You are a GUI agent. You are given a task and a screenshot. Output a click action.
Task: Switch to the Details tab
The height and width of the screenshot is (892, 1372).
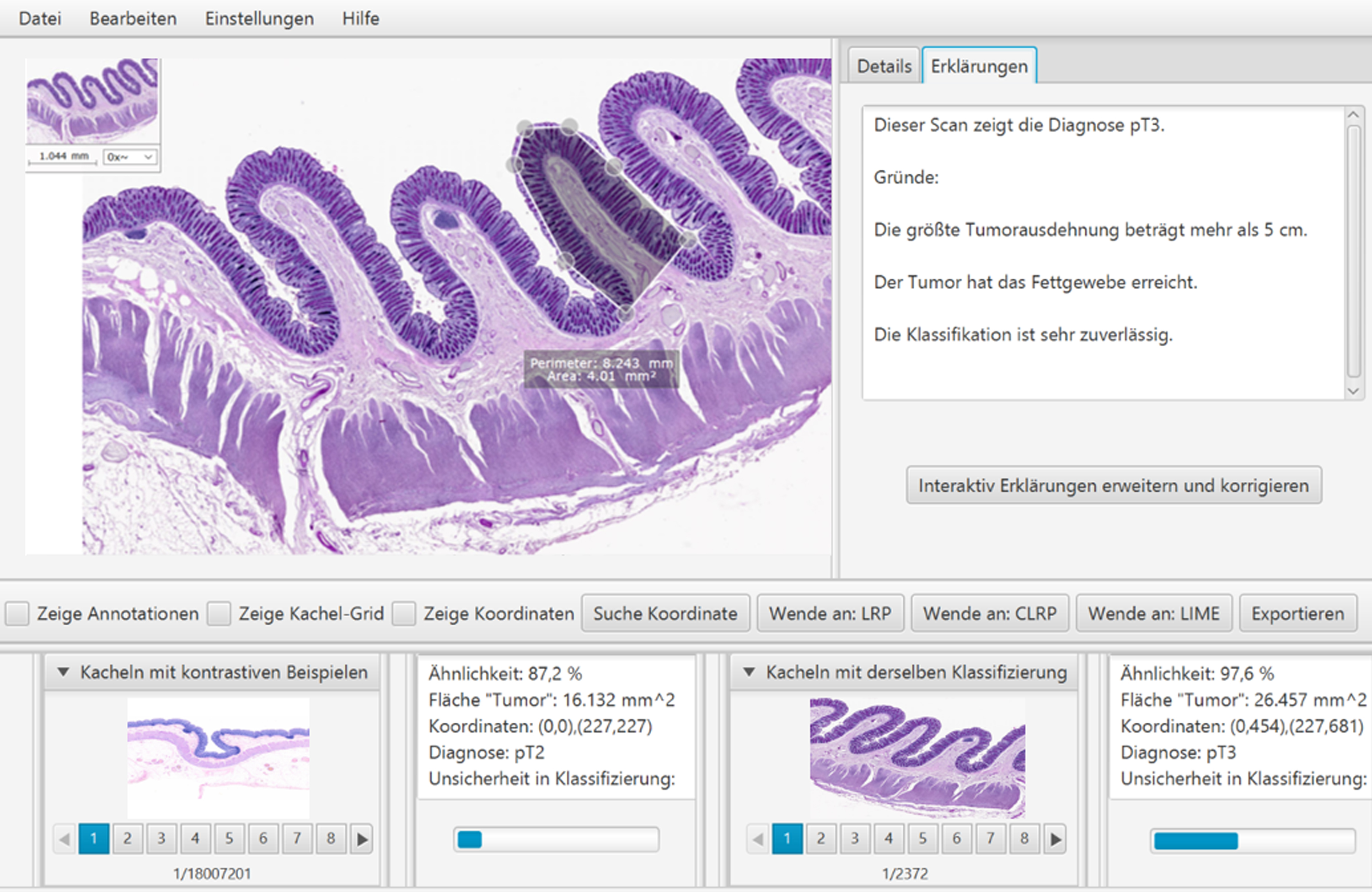pyautogui.click(x=884, y=66)
